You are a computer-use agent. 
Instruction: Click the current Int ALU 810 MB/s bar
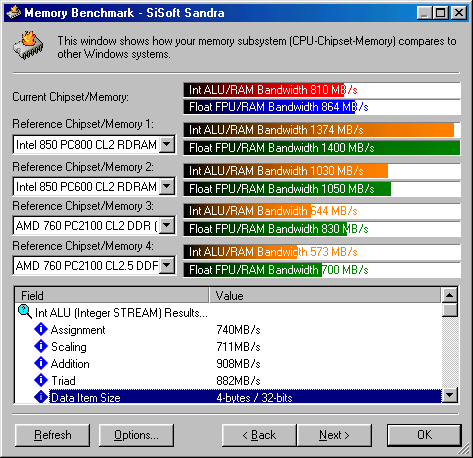322,90
